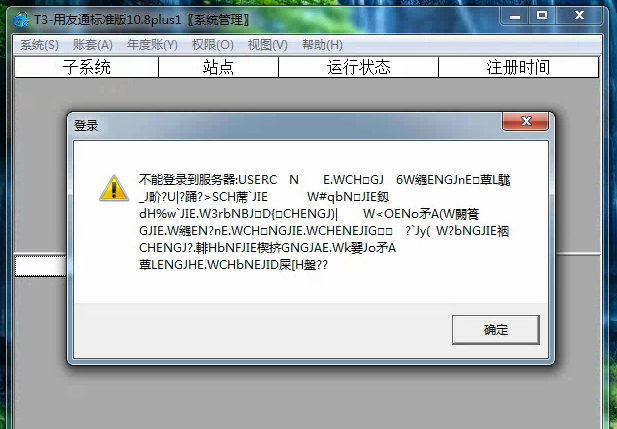This screenshot has height=429, width=617.
Task: Close the 登录 error dialog with X
Action: pyautogui.click(x=525, y=121)
